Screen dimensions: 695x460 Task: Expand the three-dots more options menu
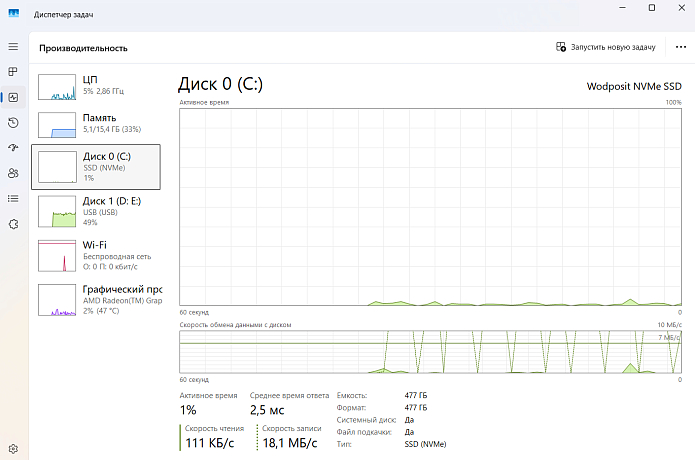coord(681,47)
